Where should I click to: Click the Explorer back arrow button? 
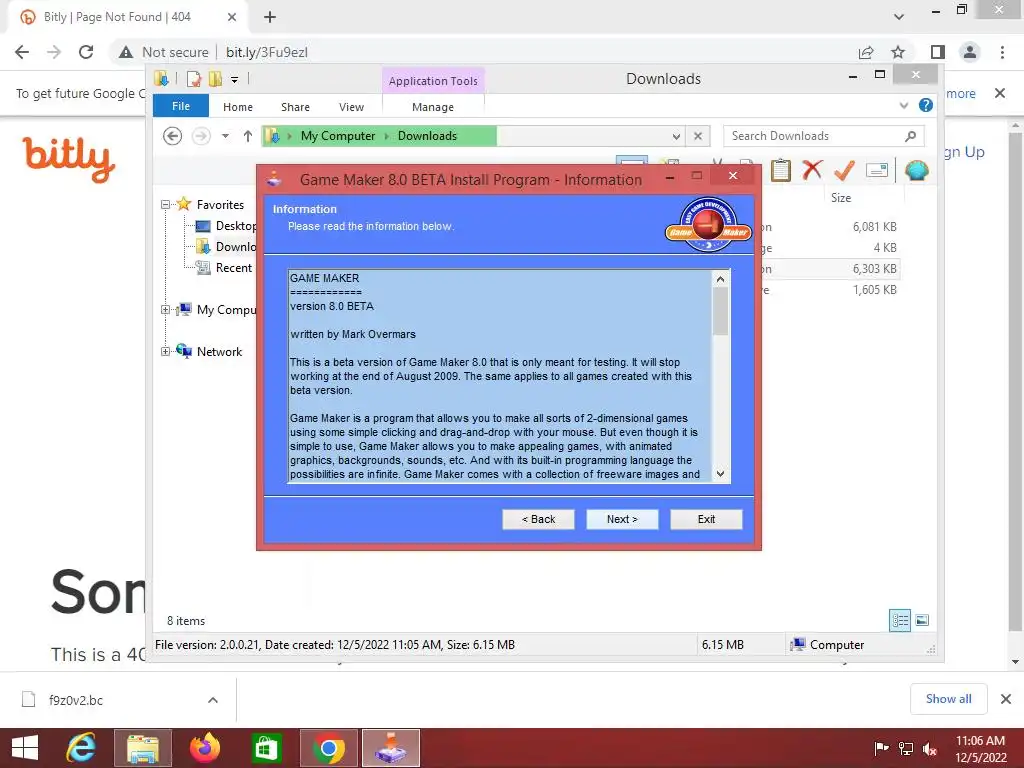tap(172, 136)
